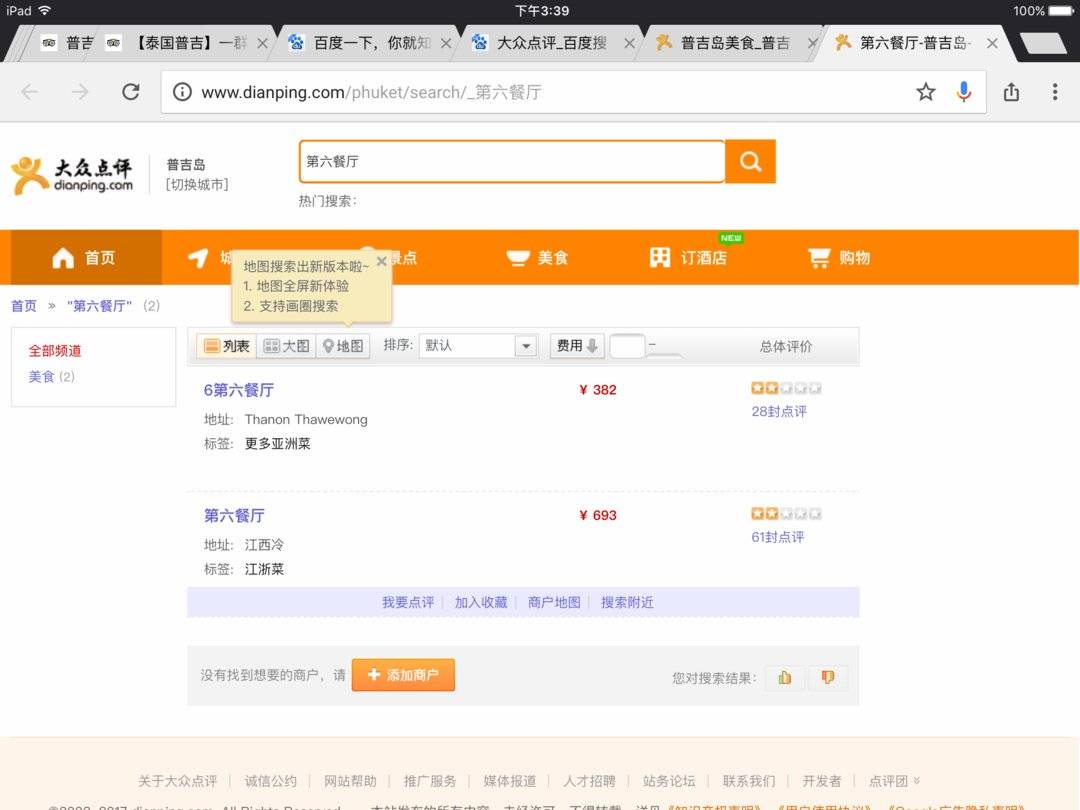
Task: Open the 6第六餐厅 restaurant link
Action: click(238, 390)
